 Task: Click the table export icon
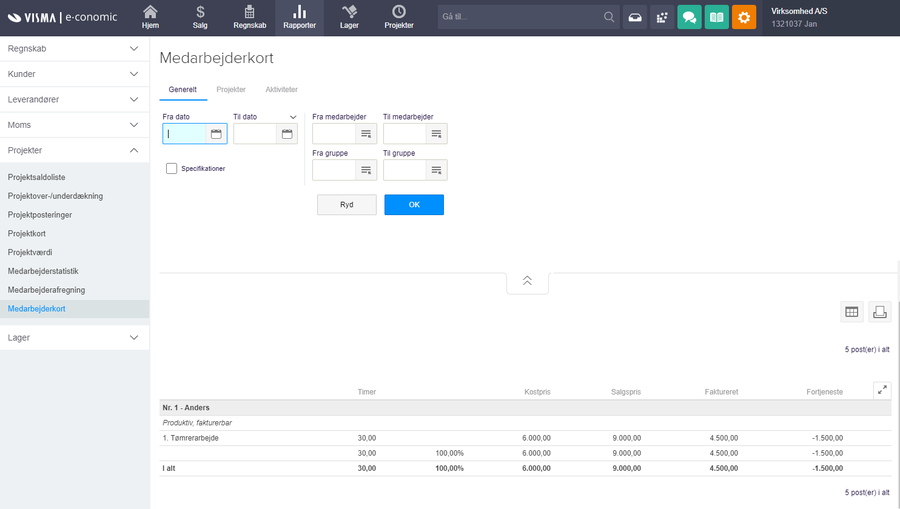pos(852,312)
